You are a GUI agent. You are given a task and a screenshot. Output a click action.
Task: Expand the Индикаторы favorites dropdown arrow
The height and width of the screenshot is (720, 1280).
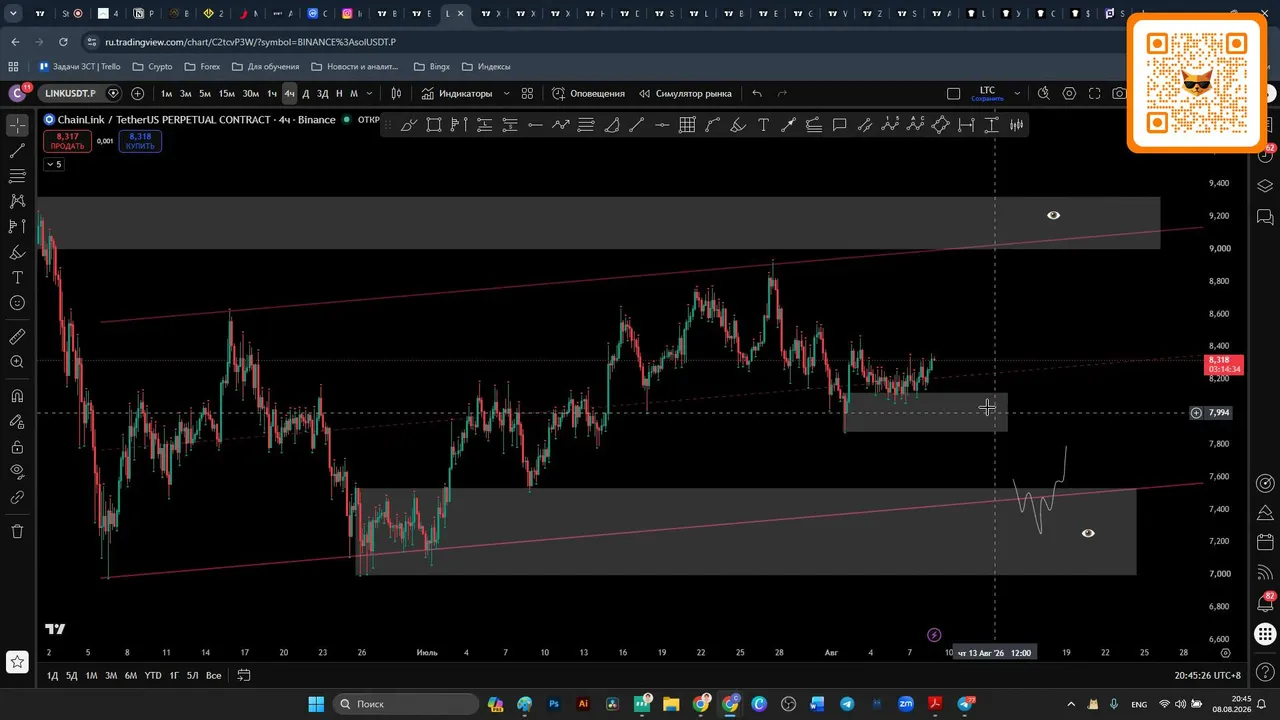pos(506,93)
